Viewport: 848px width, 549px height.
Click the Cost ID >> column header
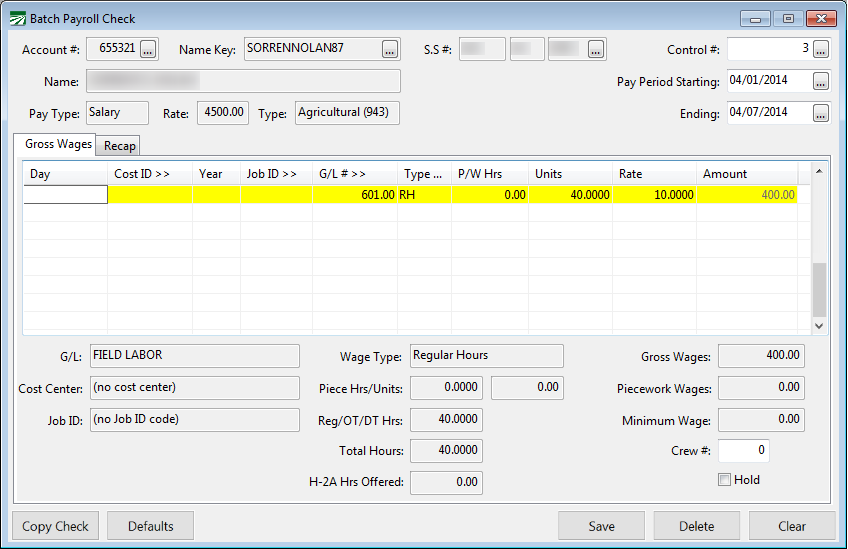pos(150,174)
